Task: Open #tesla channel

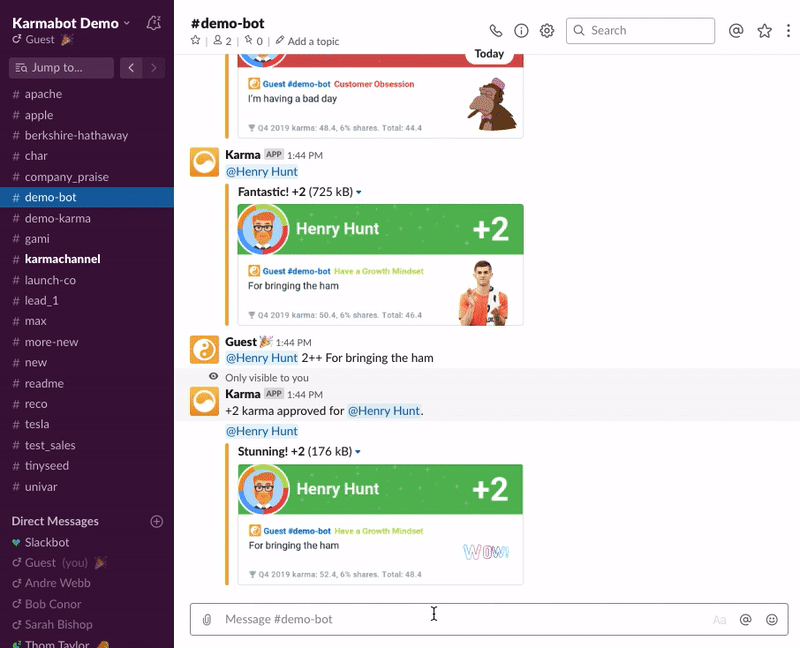Action: click(x=87, y=424)
